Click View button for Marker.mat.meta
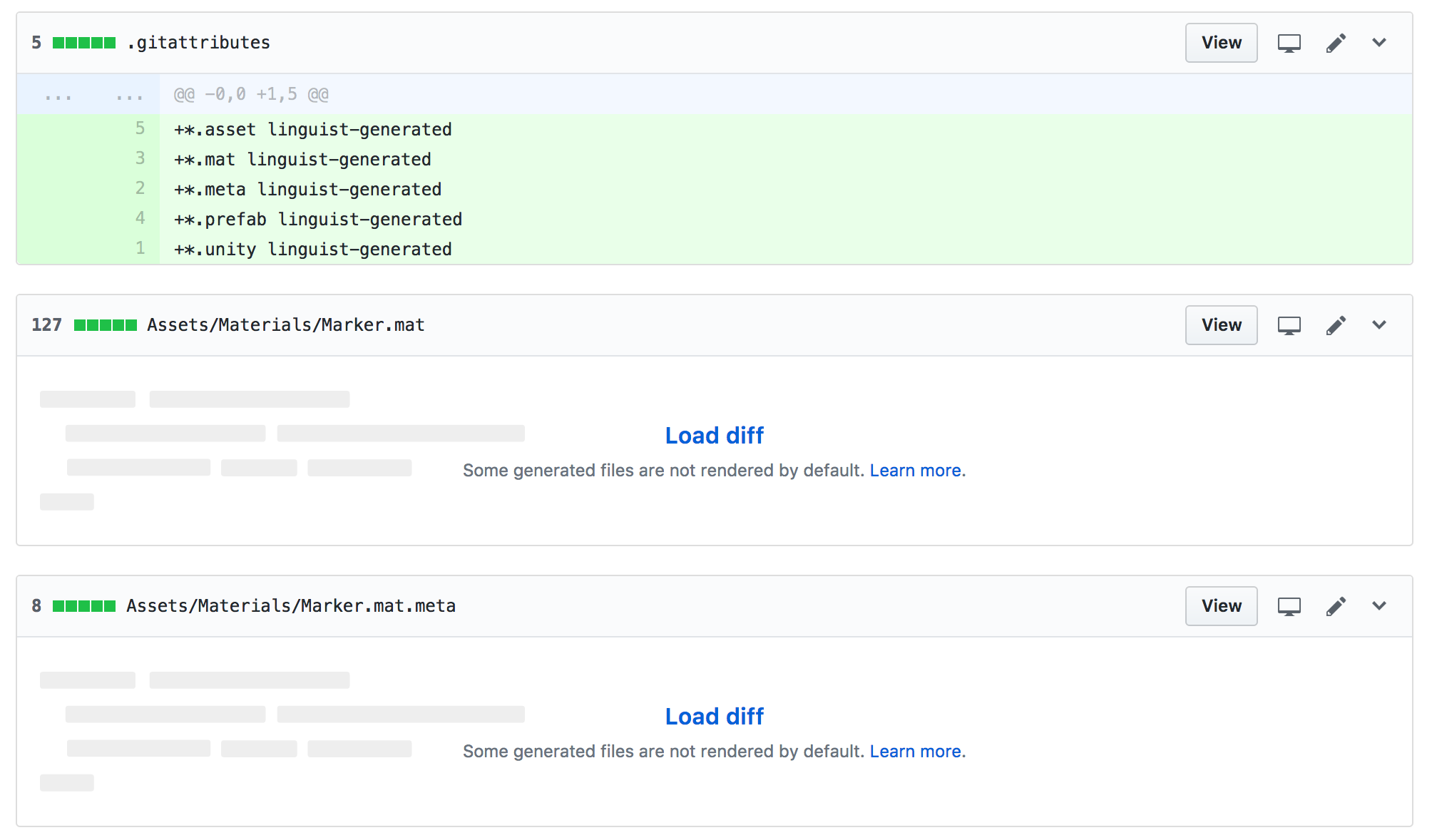 point(1221,606)
